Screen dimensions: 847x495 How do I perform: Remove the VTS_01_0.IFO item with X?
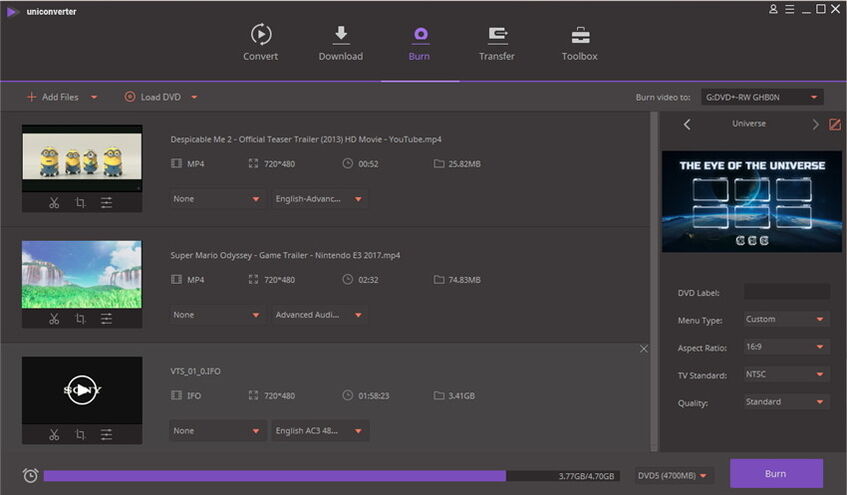643,349
